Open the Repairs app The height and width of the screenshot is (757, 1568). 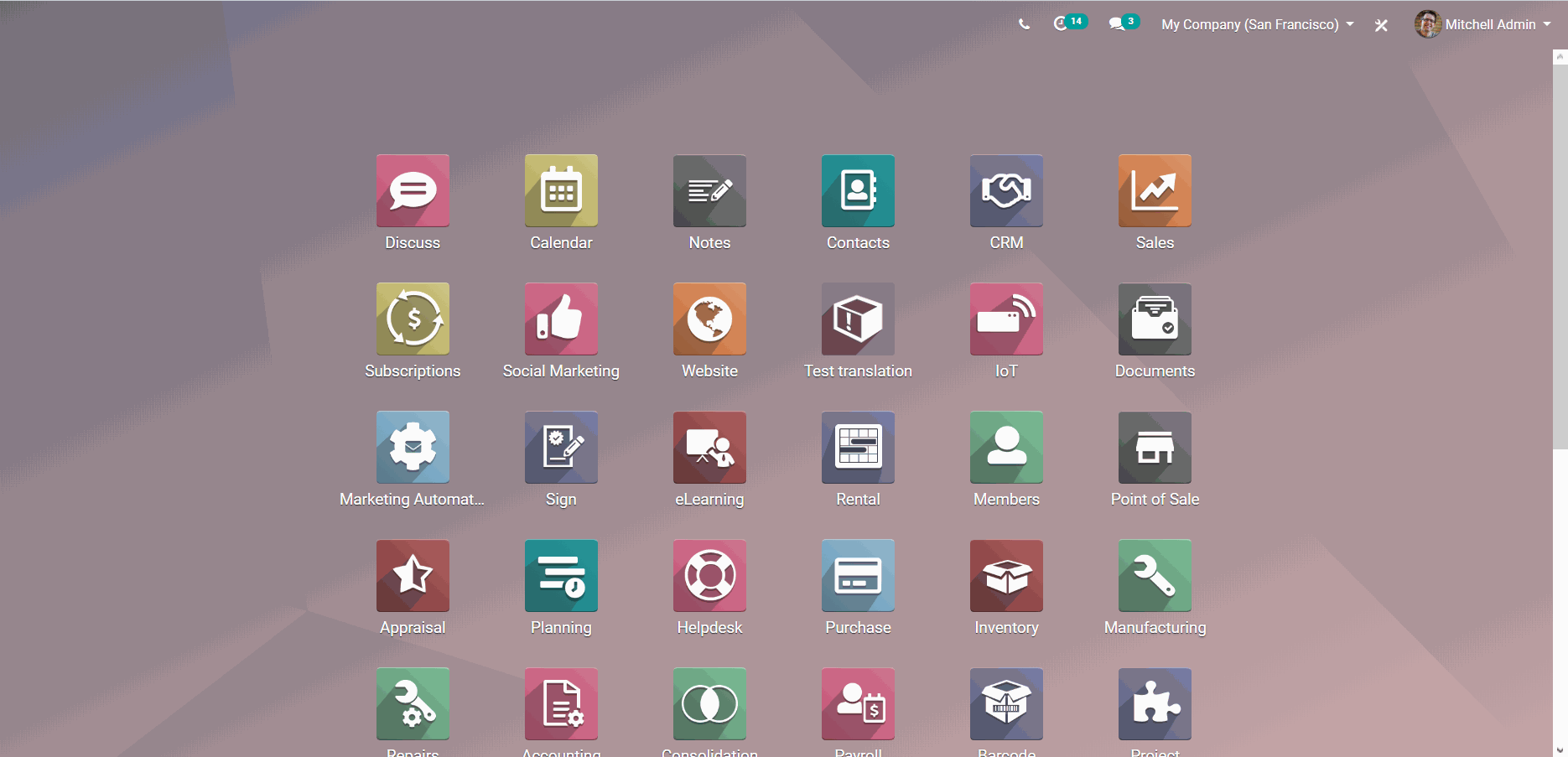point(413,704)
